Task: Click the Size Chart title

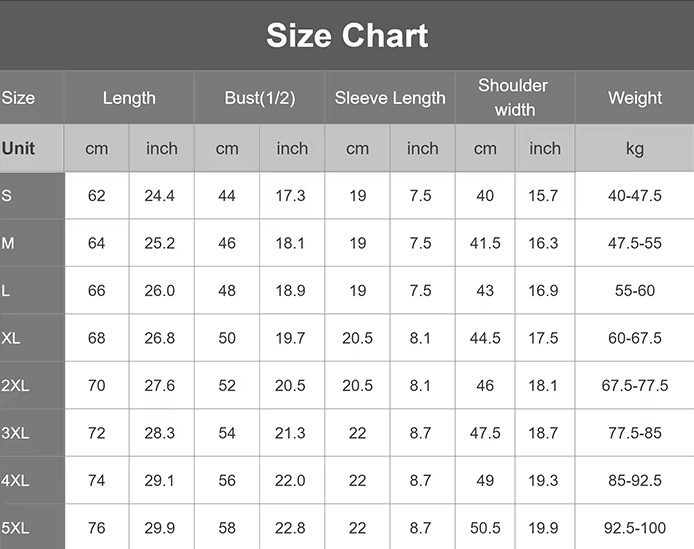Action: [347, 36]
